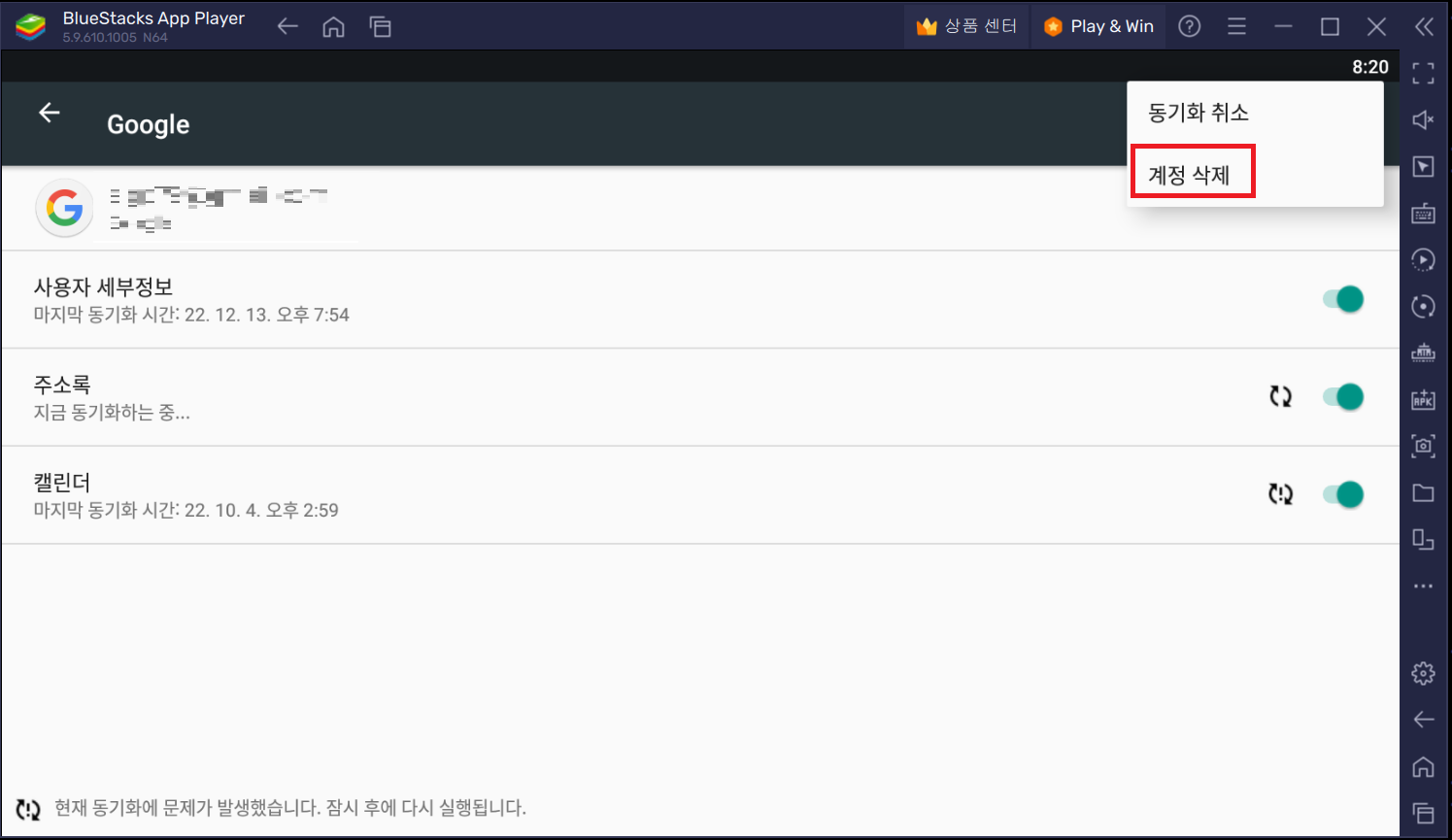Mute volume using sidebar speaker icon
1452x840 pixels.
1424,119
